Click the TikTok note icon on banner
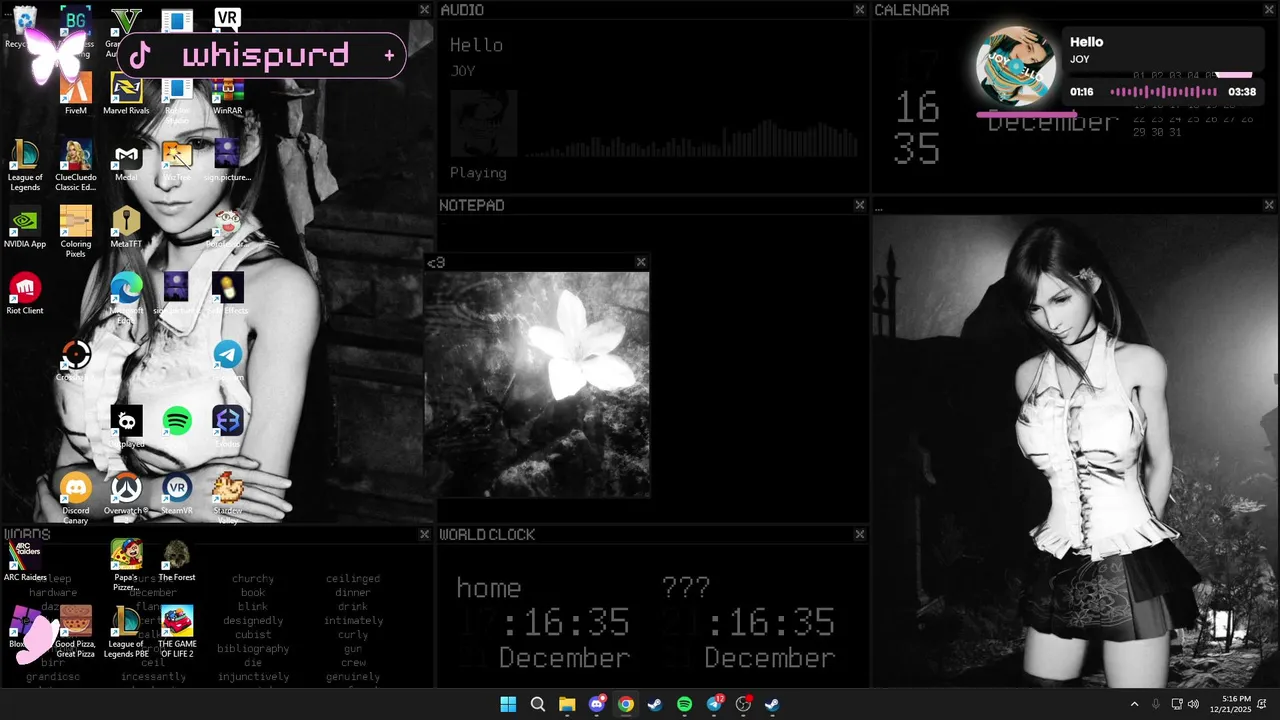The height and width of the screenshot is (720, 1280). (x=140, y=56)
